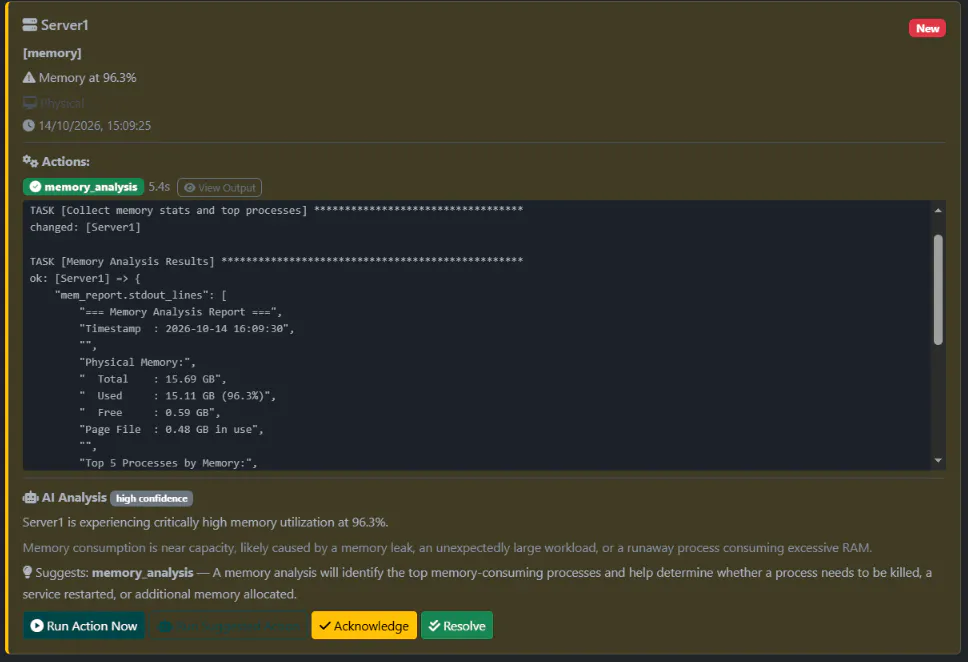
Task: Click the line 'TASK [Memory Analysis Results]'
Action: [276, 261]
